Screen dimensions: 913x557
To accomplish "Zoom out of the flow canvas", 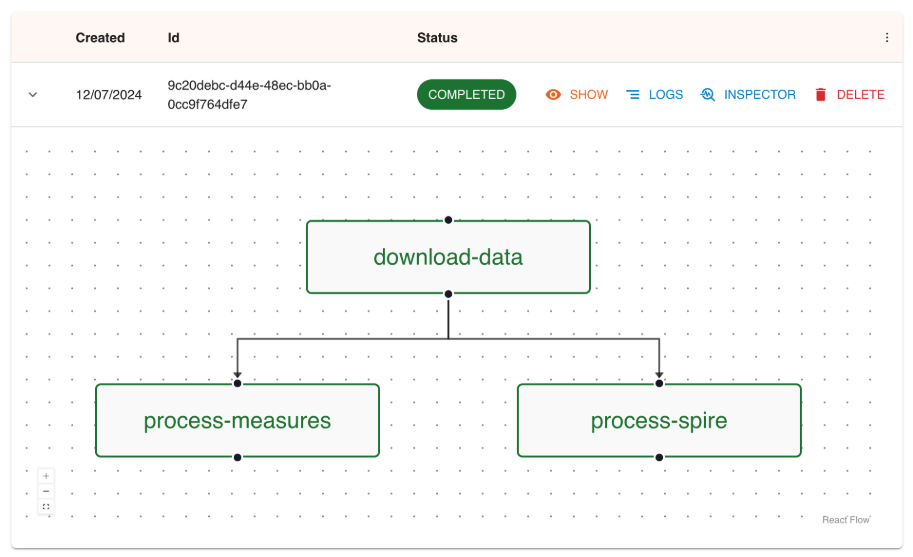I will (46, 491).
